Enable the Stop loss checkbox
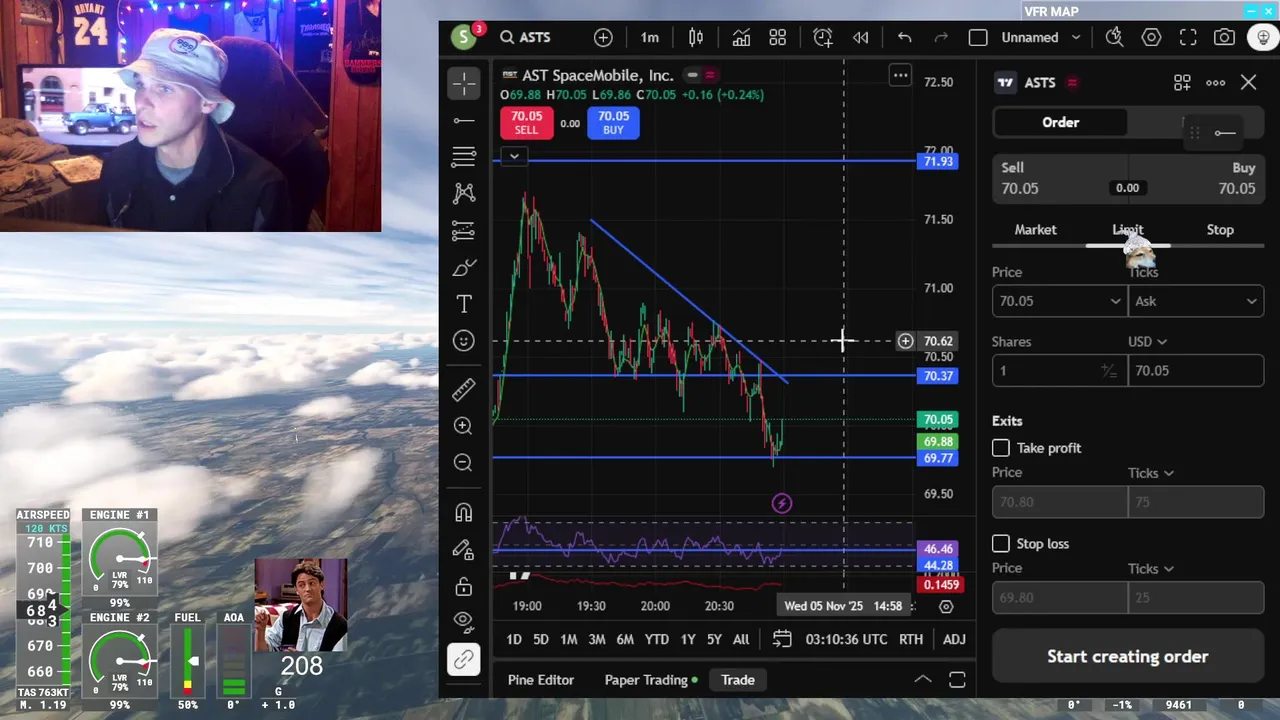Viewport: 1280px width, 720px height. tap(1001, 544)
